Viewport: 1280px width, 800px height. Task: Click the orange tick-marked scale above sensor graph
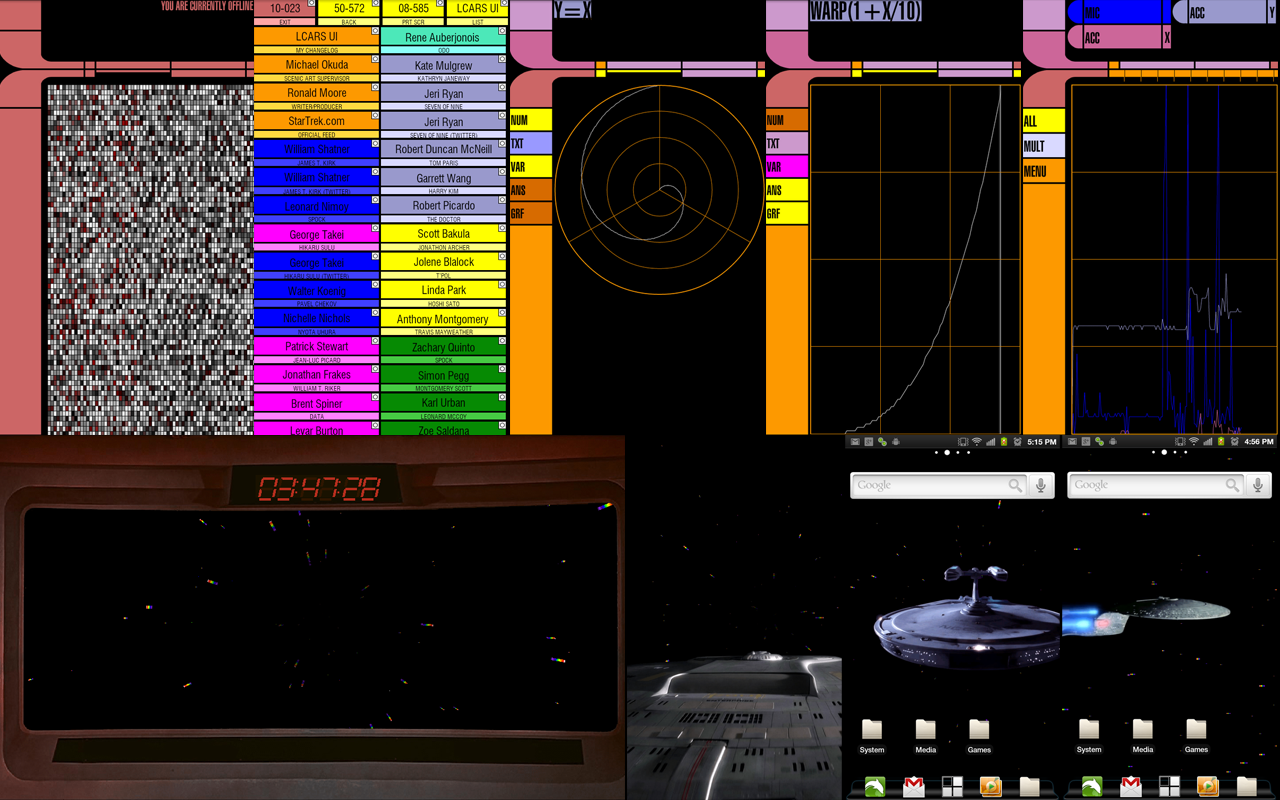(1190, 74)
